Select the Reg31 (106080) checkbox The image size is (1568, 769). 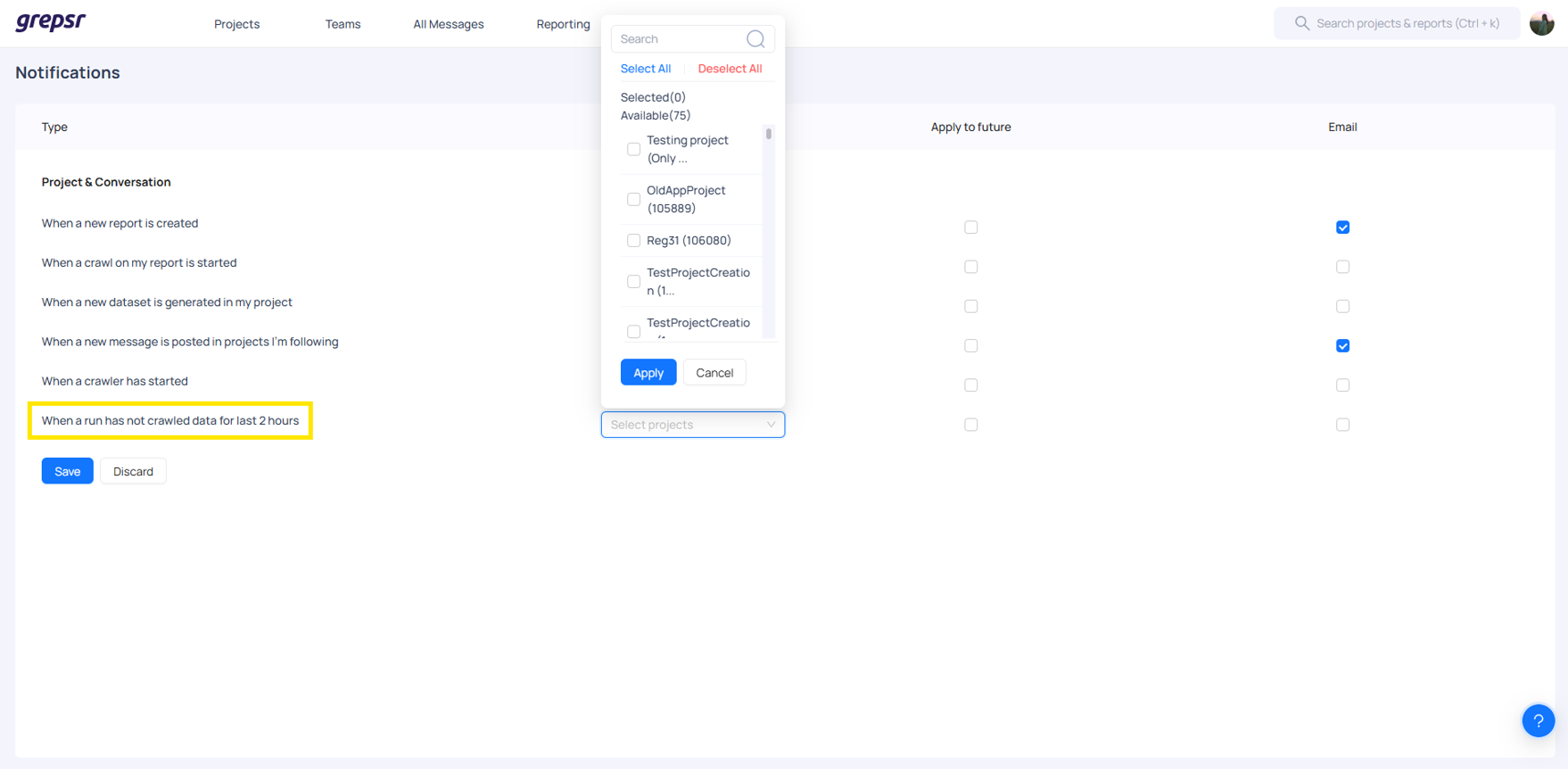(x=633, y=241)
